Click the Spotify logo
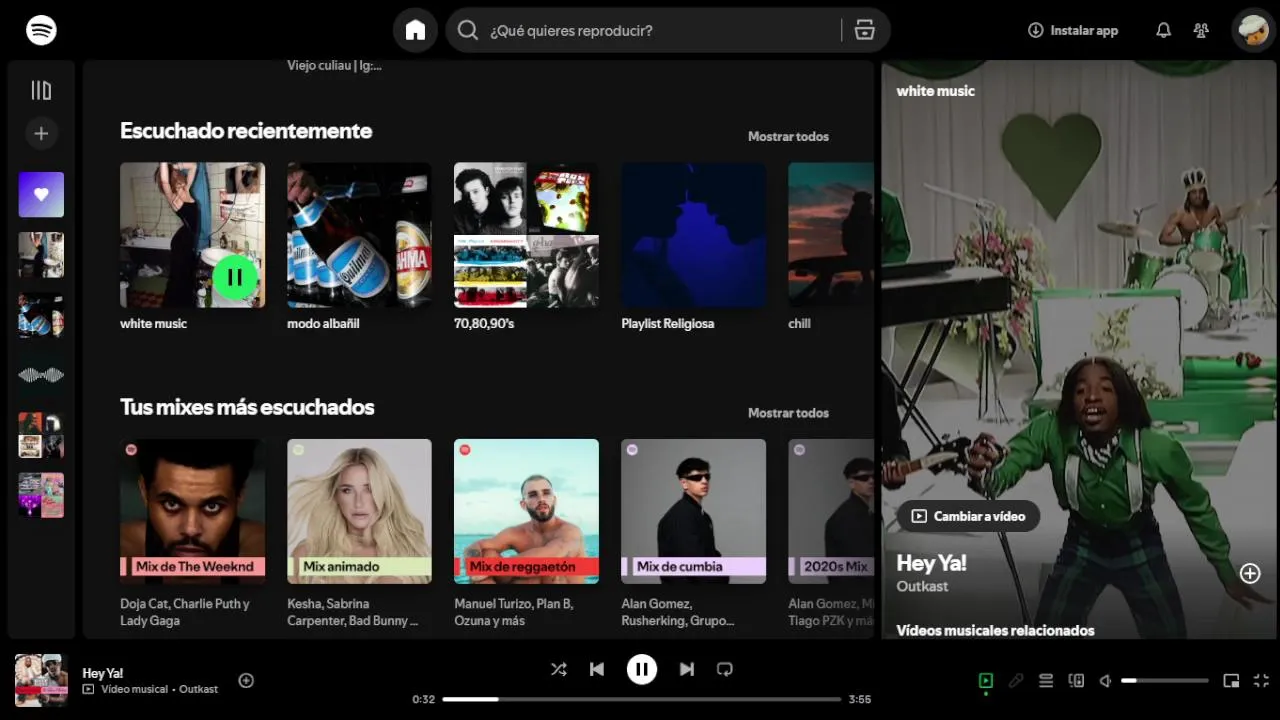This screenshot has height=720, width=1280. point(41,30)
